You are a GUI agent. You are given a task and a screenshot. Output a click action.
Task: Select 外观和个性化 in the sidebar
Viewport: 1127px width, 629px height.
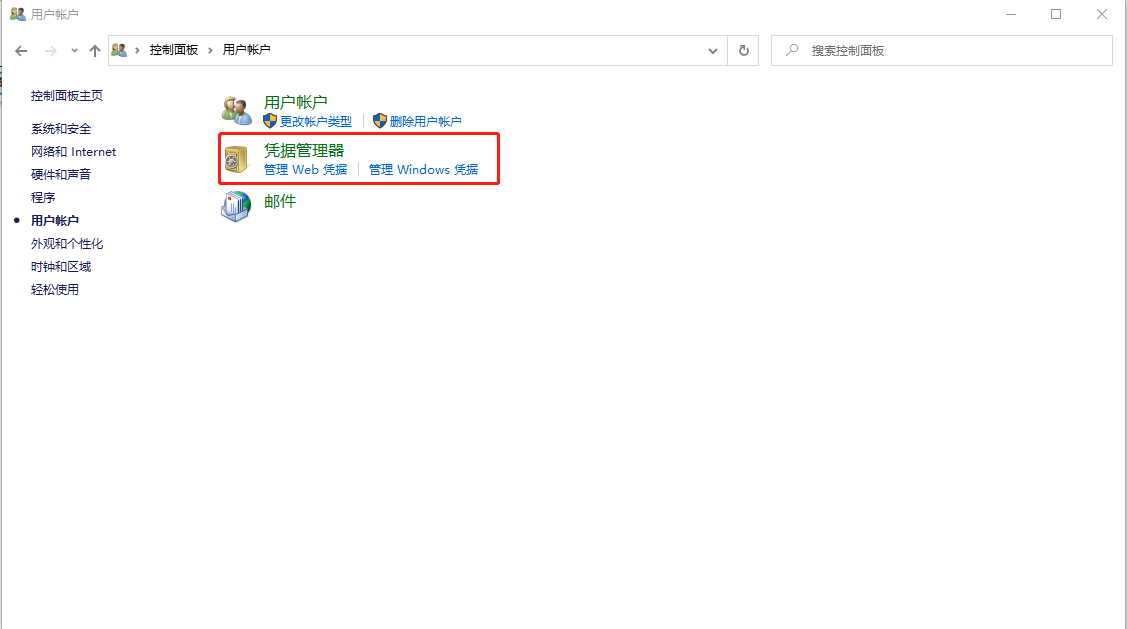tap(67, 244)
